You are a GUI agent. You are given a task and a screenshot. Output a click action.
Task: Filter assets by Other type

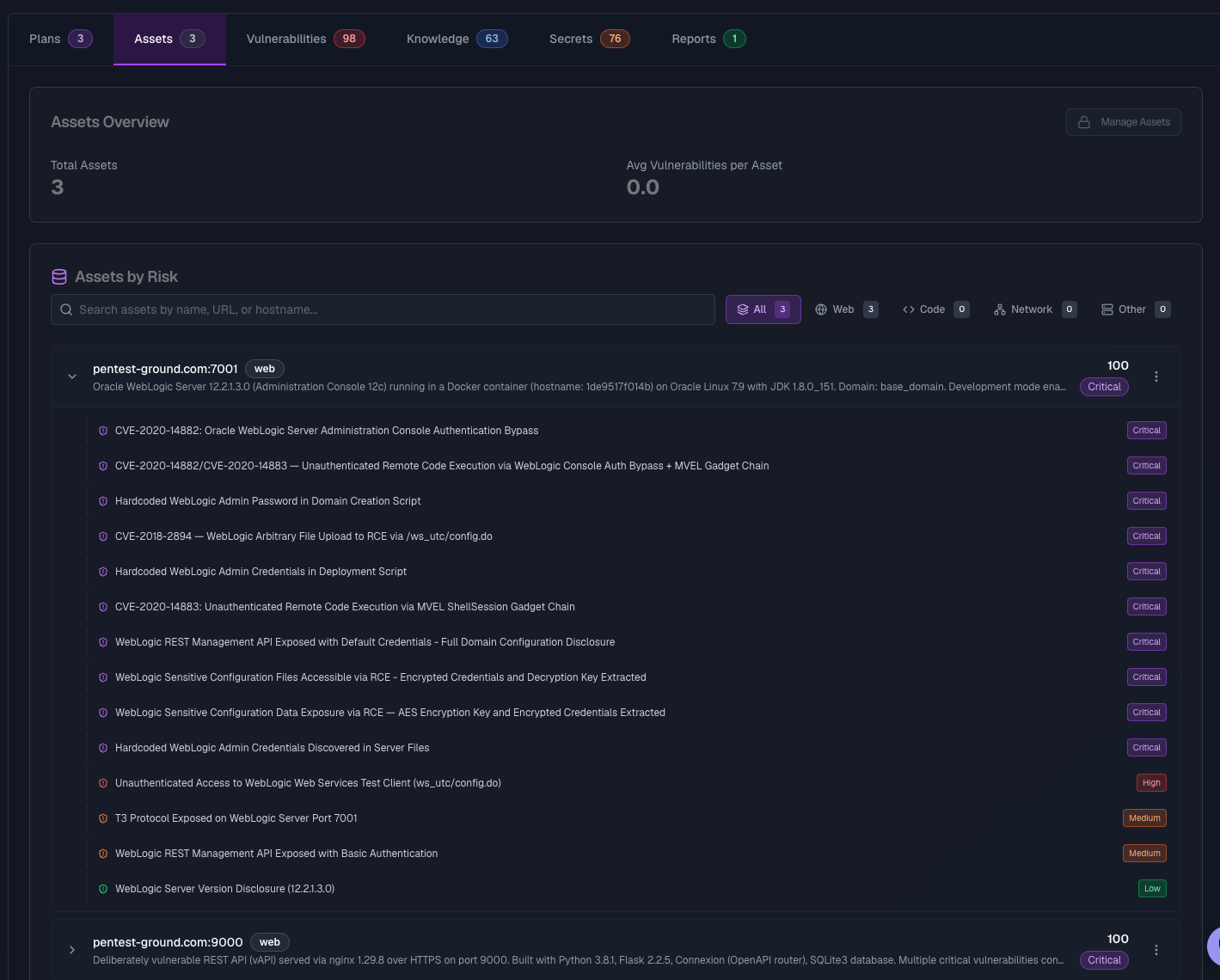(x=1135, y=309)
